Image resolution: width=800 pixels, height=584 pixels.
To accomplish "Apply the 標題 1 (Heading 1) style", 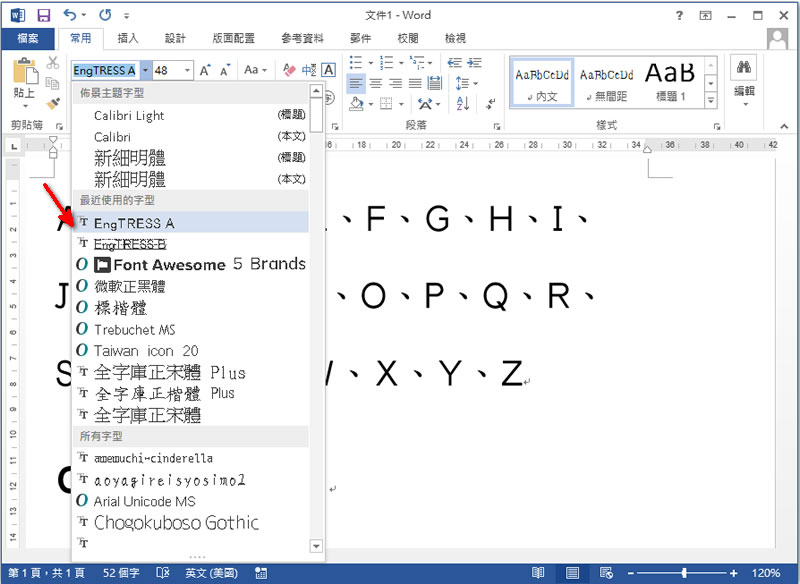I will (670, 83).
